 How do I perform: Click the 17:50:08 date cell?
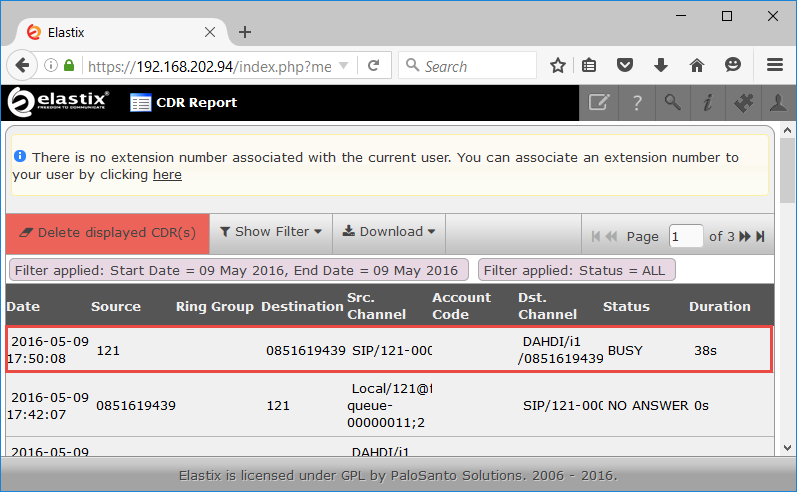click(x=48, y=350)
